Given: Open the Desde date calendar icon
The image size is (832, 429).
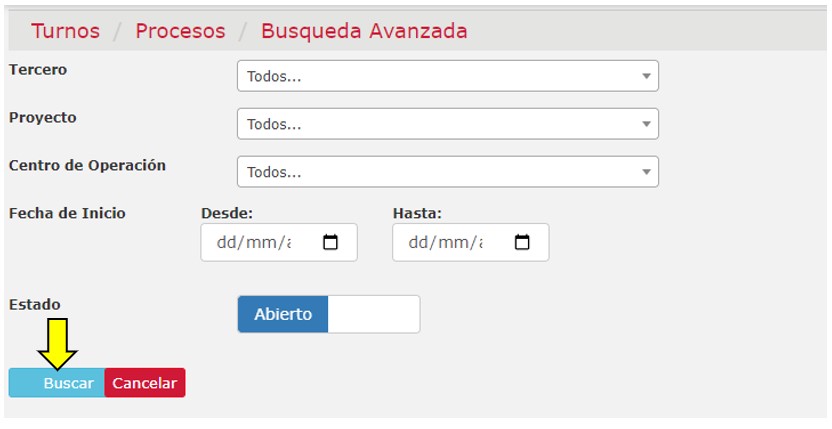Looking at the screenshot, I should (330, 242).
